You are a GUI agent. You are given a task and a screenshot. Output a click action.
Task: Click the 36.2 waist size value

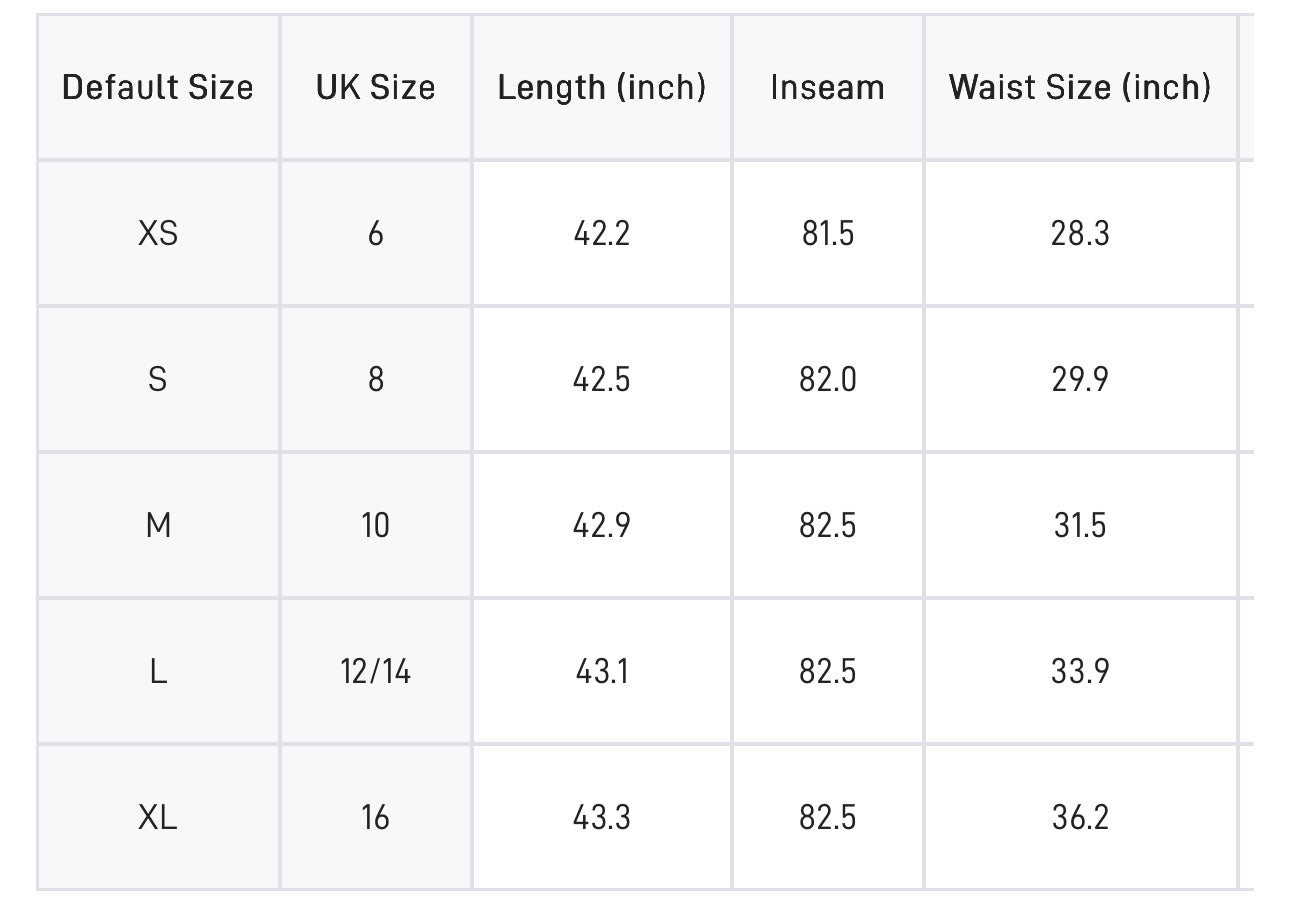coord(1080,818)
